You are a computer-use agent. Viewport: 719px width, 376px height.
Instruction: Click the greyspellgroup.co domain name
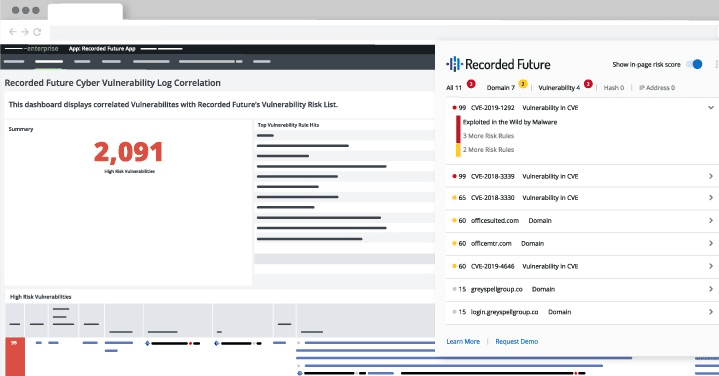(x=497, y=289)
